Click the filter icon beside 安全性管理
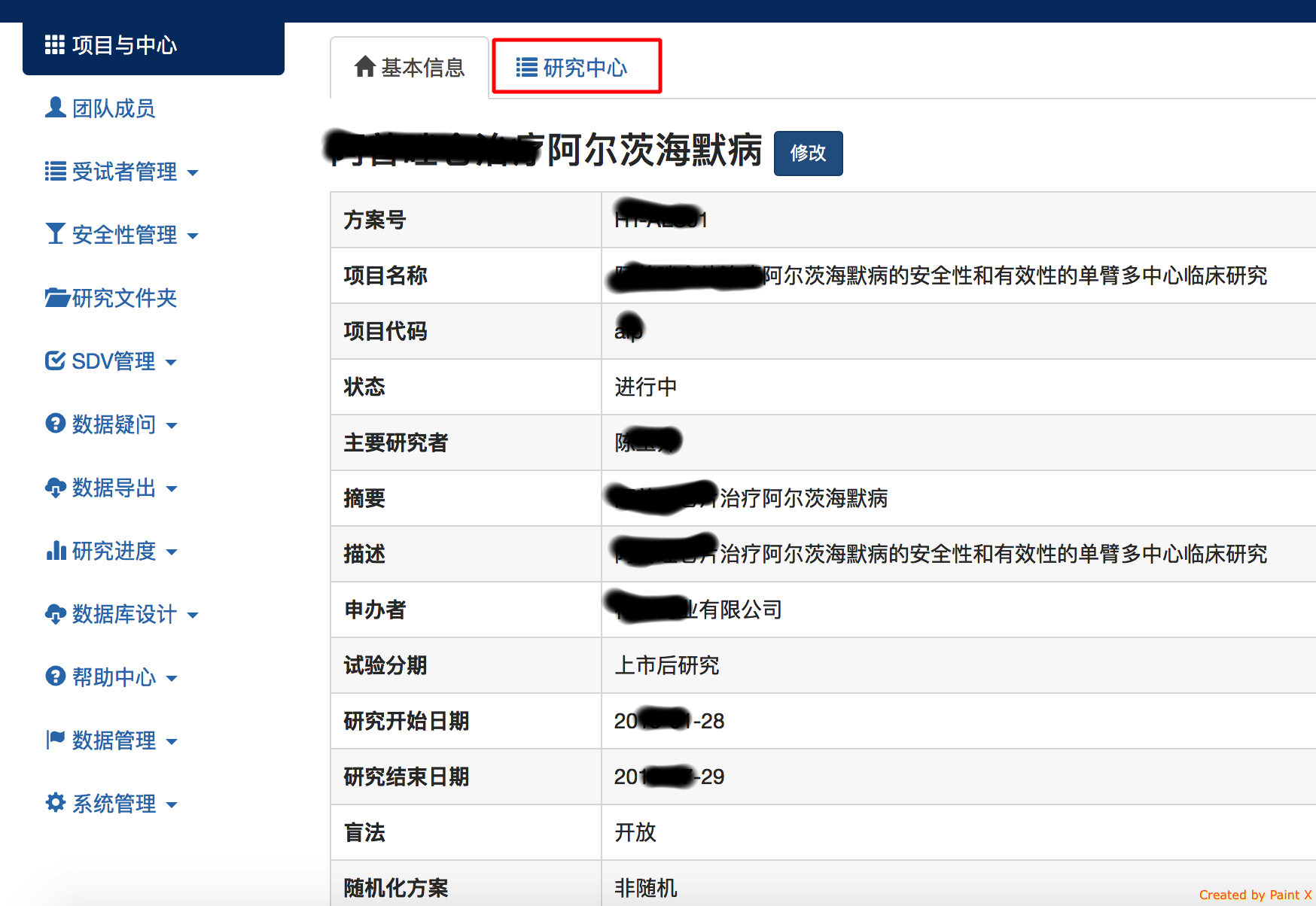Viewport: 1316px width, 906px height. 55,234
